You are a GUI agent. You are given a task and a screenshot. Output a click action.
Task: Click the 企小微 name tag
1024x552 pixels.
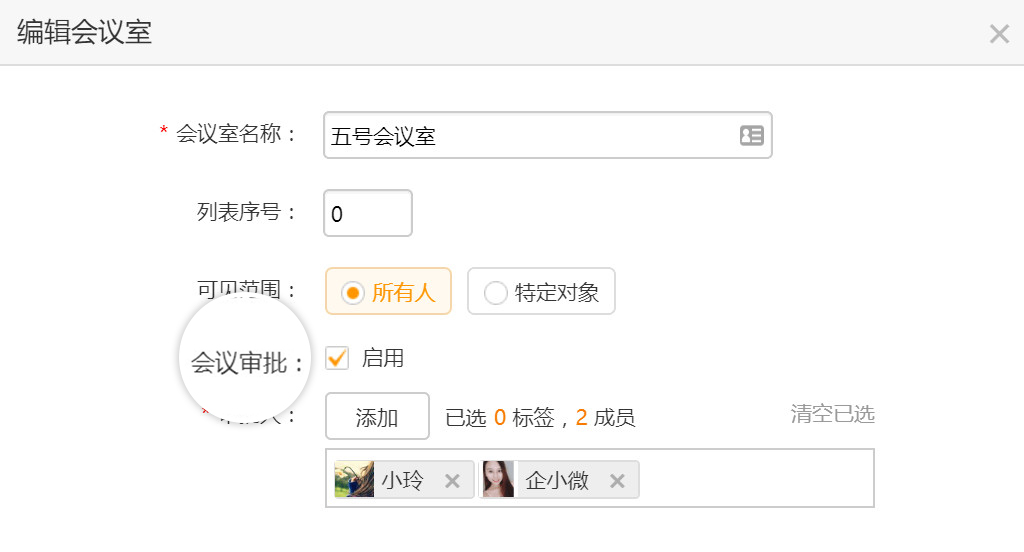coord(557,480)
